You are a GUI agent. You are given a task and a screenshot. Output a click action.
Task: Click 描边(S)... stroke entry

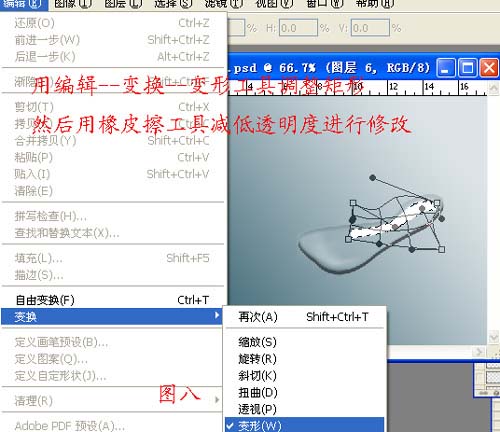pos(112,275)
